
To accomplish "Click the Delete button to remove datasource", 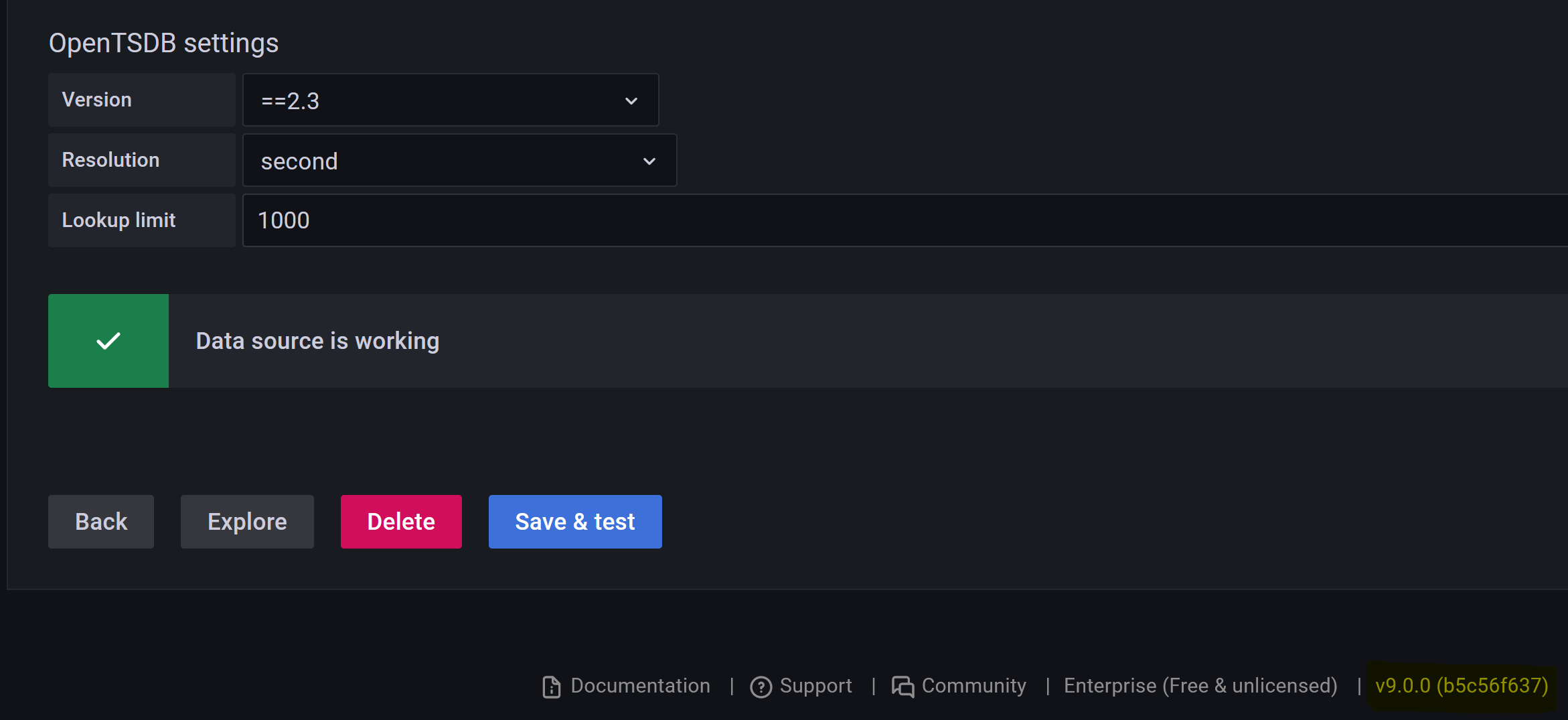I will [x=400, y=521].
